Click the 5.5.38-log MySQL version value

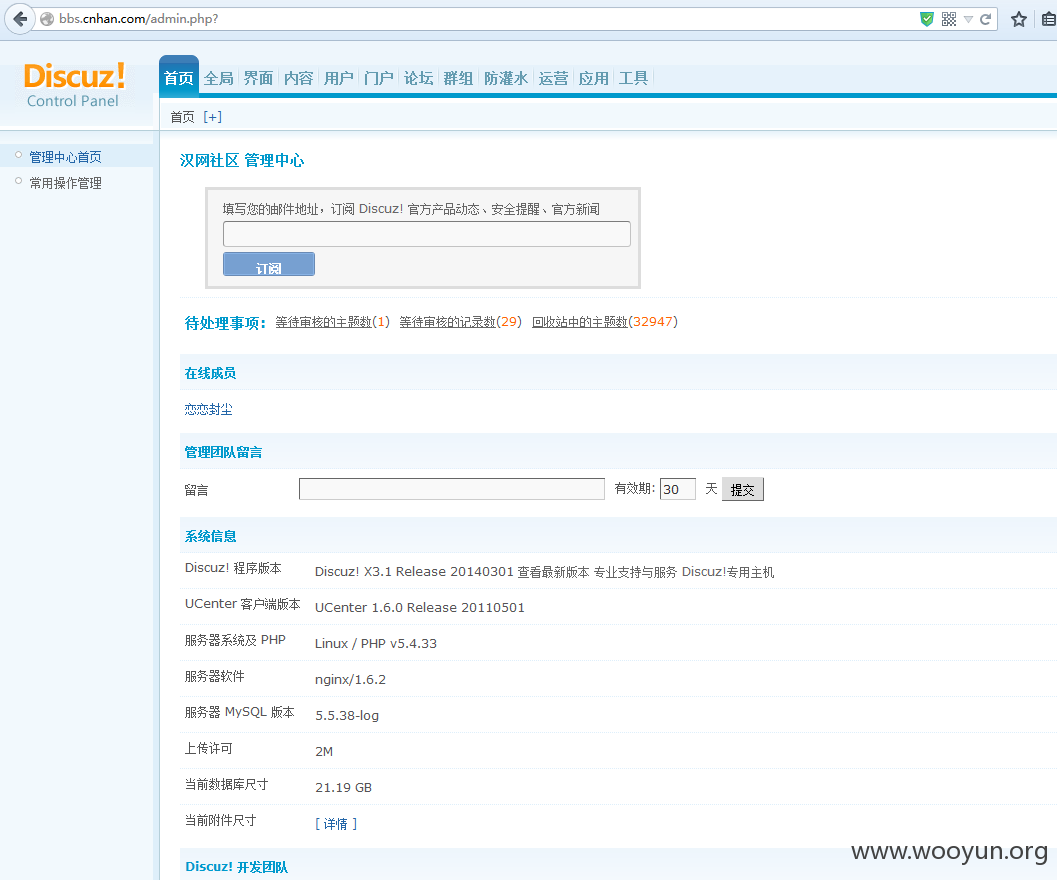(x=347, y=715)
